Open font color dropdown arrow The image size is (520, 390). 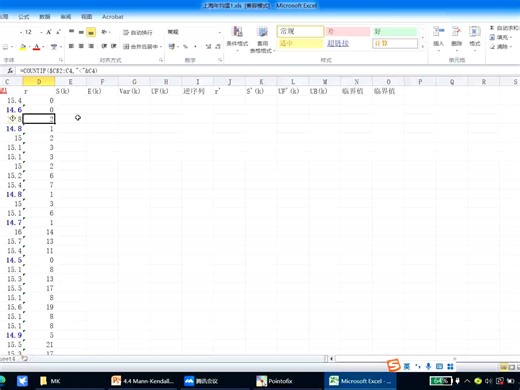tap(43, 47)
